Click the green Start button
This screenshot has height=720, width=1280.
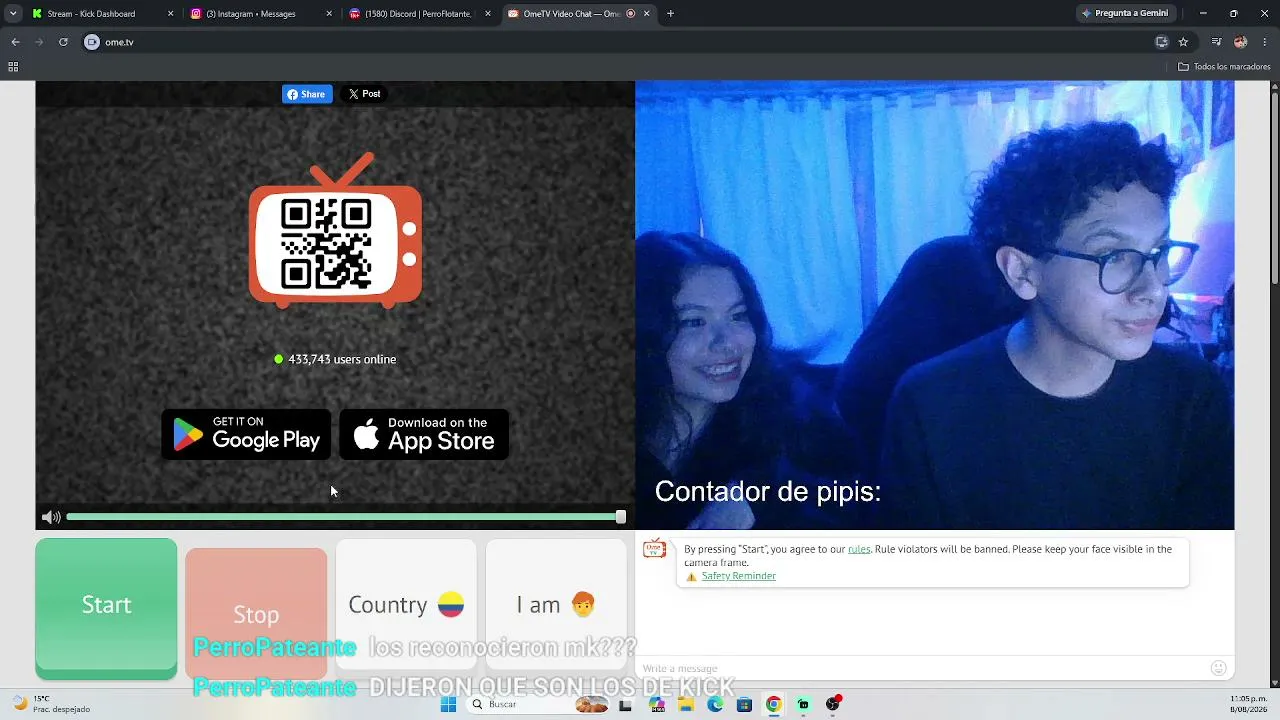(106, 609)
